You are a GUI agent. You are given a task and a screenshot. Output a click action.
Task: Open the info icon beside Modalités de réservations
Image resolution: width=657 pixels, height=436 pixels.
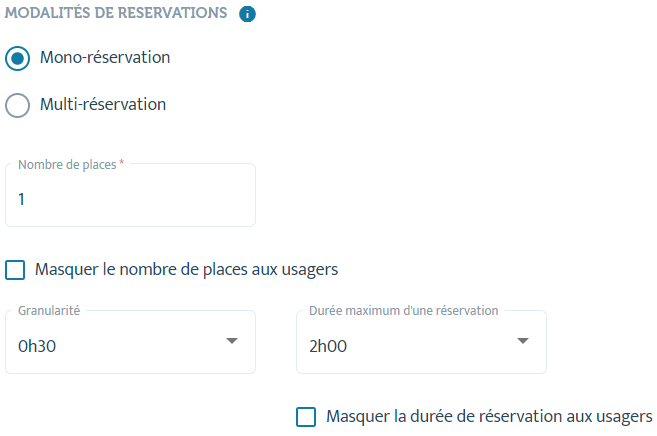click(247, 14)
